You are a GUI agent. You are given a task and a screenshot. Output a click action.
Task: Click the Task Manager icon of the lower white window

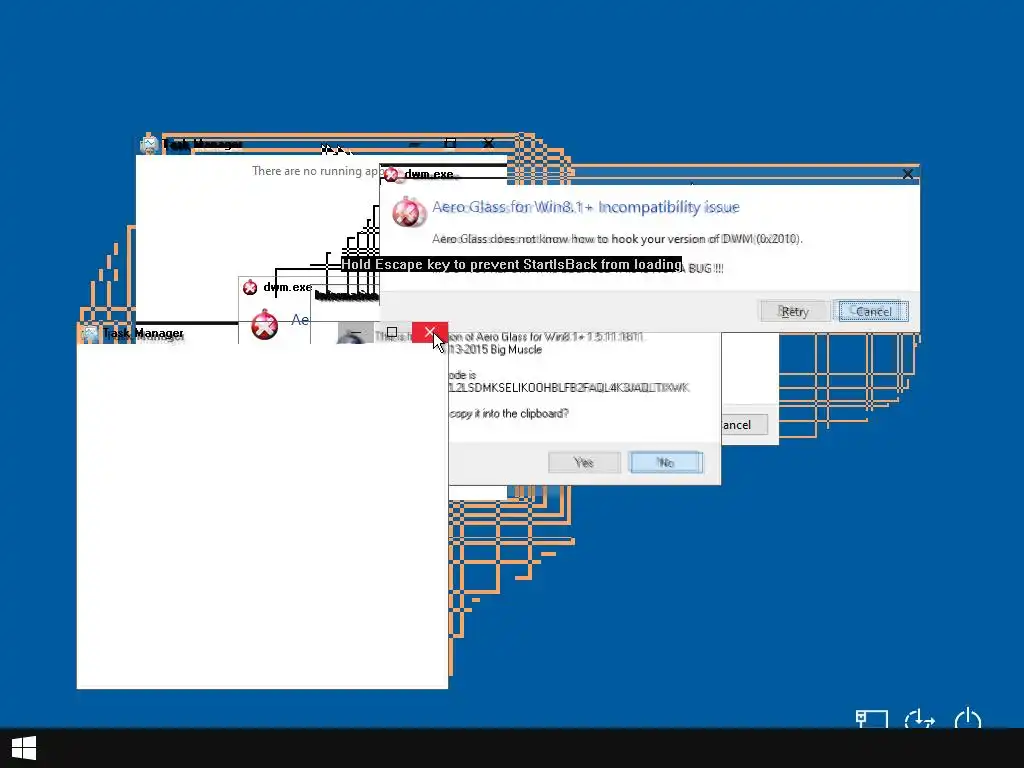coord(90,334)
